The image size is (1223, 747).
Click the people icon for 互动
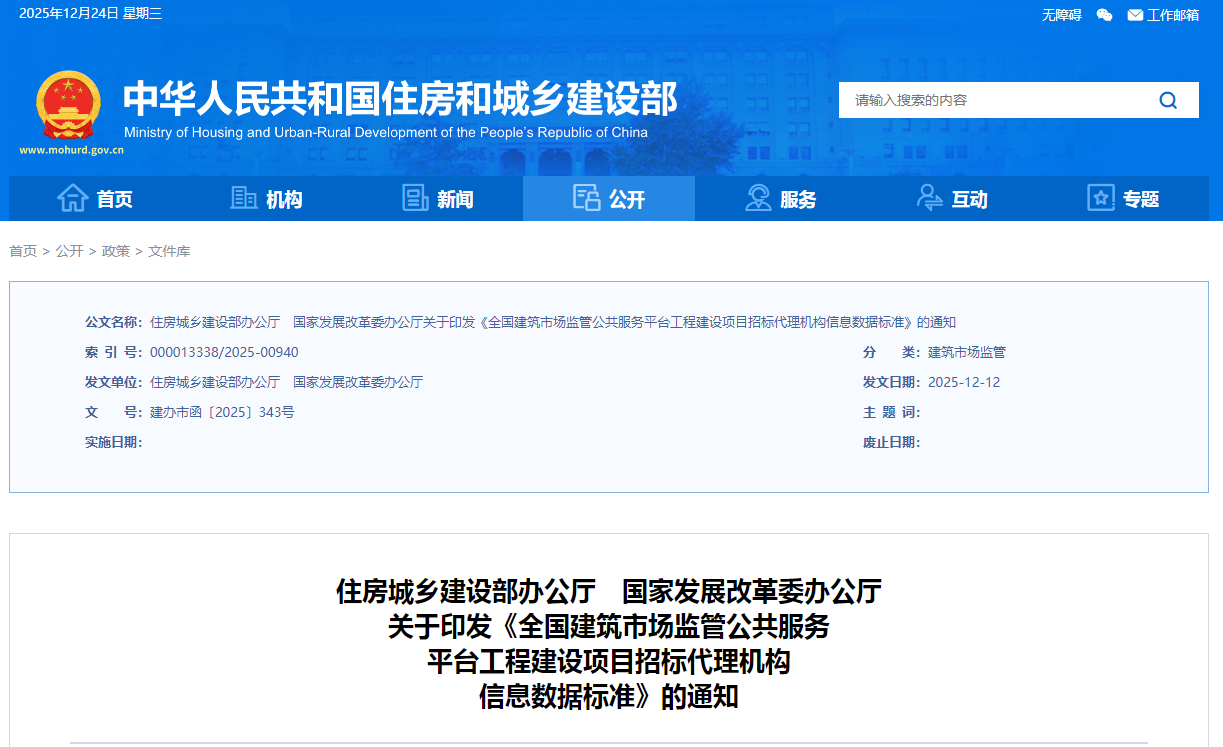click(x=929, y=198)
